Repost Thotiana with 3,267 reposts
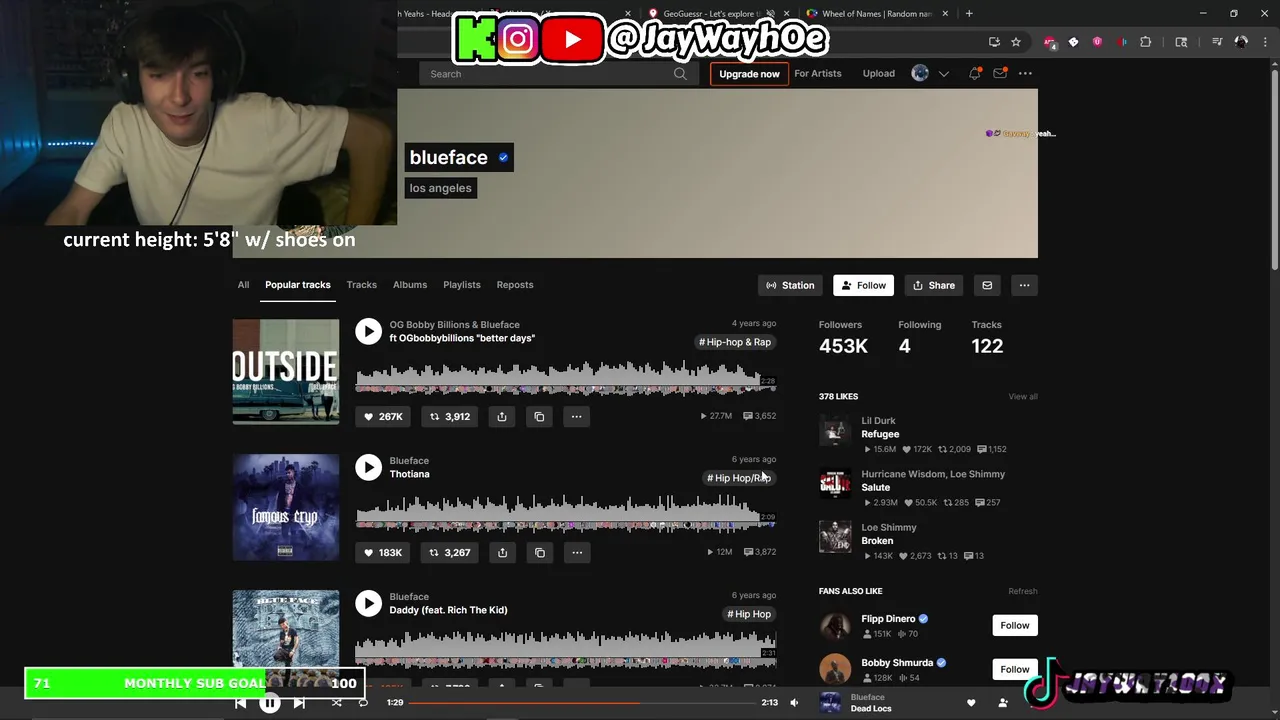The height and width of the screenshot is (720, 1280). [450, 552]
